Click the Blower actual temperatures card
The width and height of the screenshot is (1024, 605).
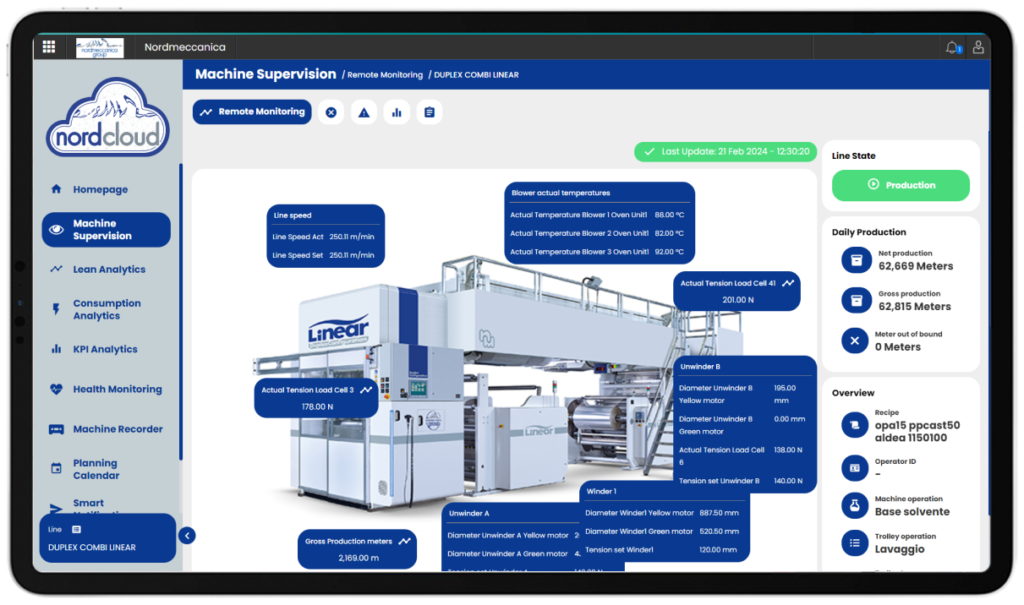click(x=600, y=223)
